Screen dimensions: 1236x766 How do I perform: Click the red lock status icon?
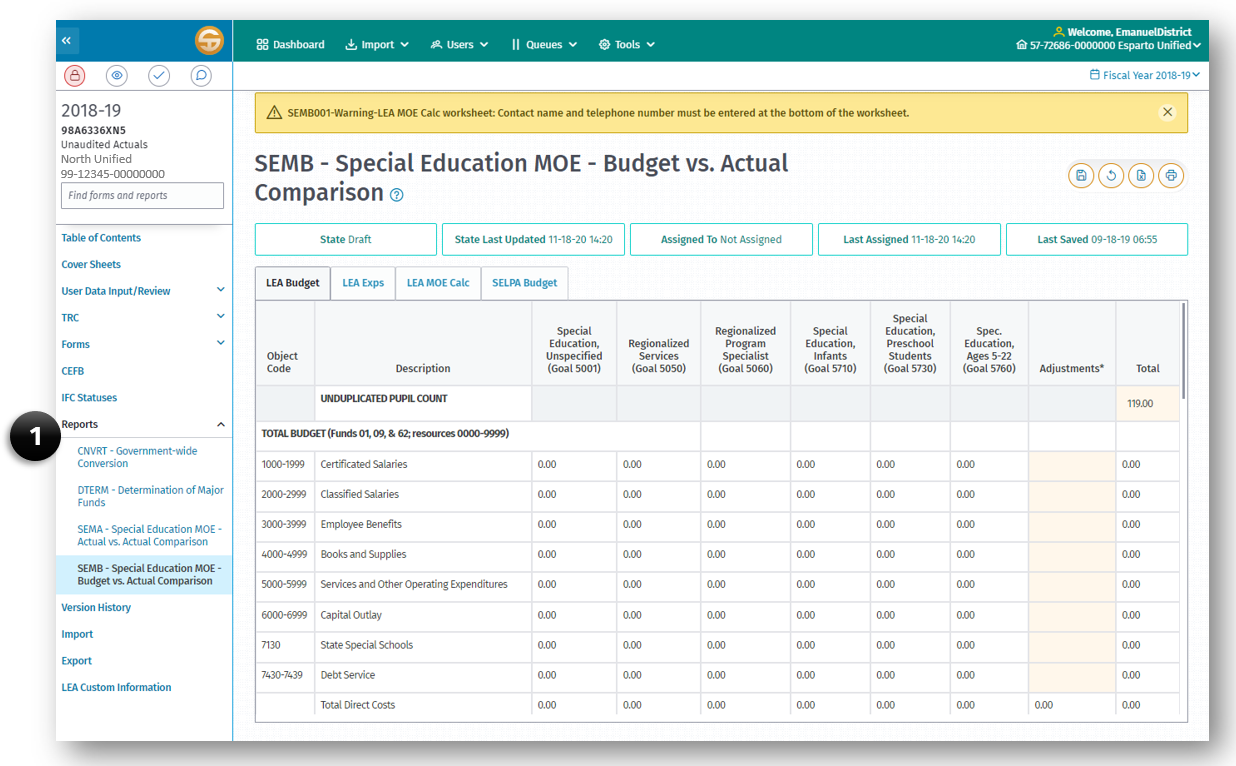[x=75, y=75]
